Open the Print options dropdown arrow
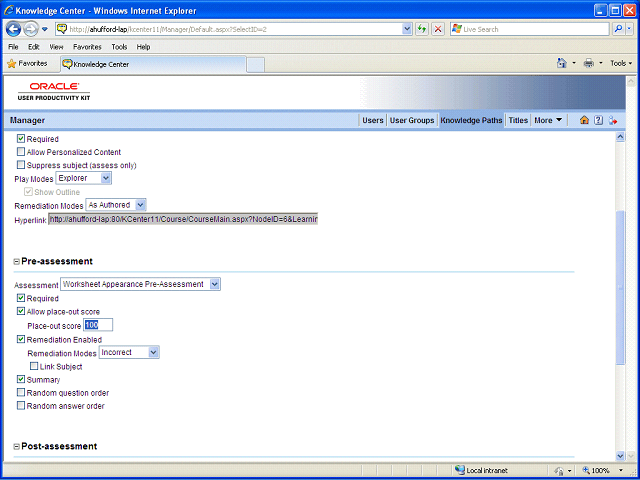Viewport: 640px width, 480px height. [600, 63]
